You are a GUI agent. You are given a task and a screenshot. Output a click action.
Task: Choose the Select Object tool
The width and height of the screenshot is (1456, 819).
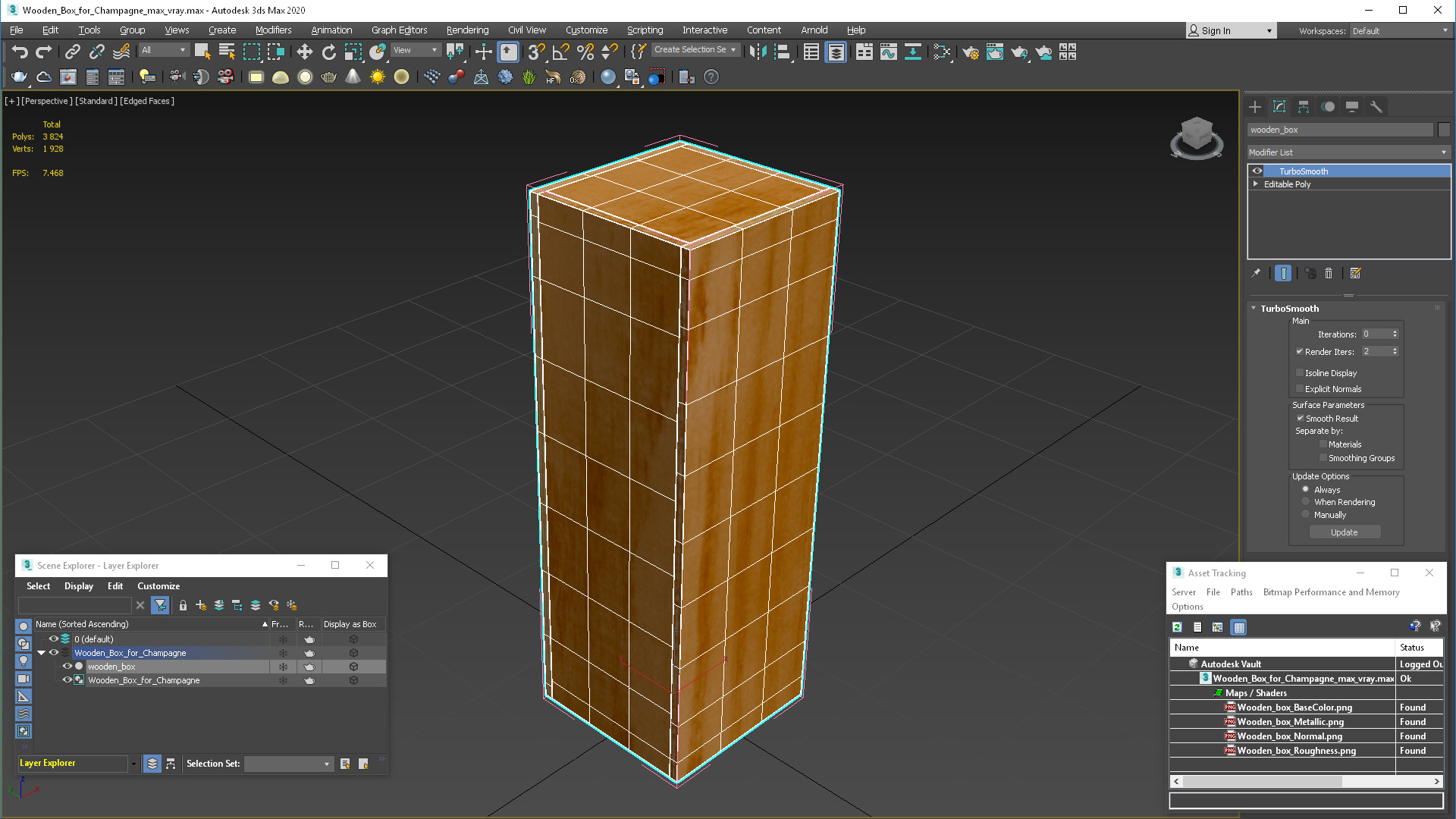tap(202, 52)
